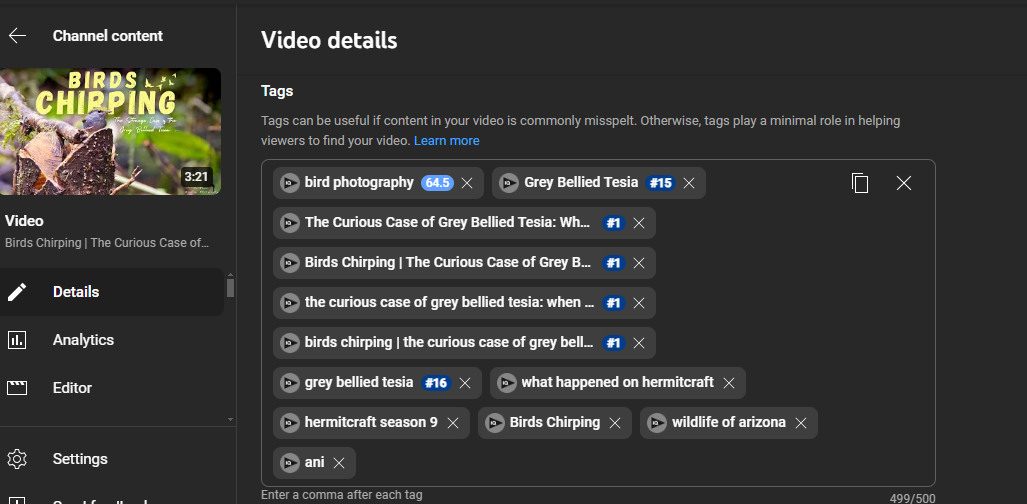
Task: Remove the 'Birds Chirping' tag
Action: pyautogui.click(x=615, y=423)
